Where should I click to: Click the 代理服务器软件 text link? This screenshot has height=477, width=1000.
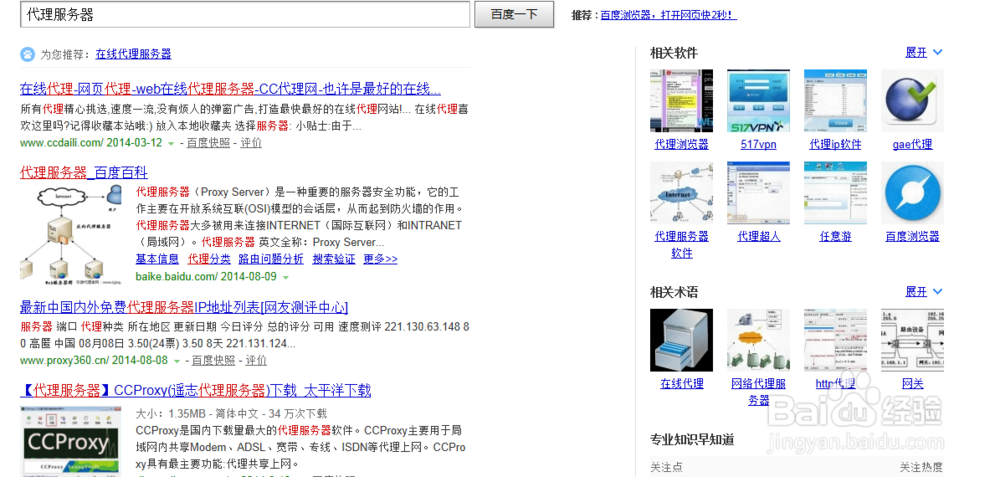(681, 245)
